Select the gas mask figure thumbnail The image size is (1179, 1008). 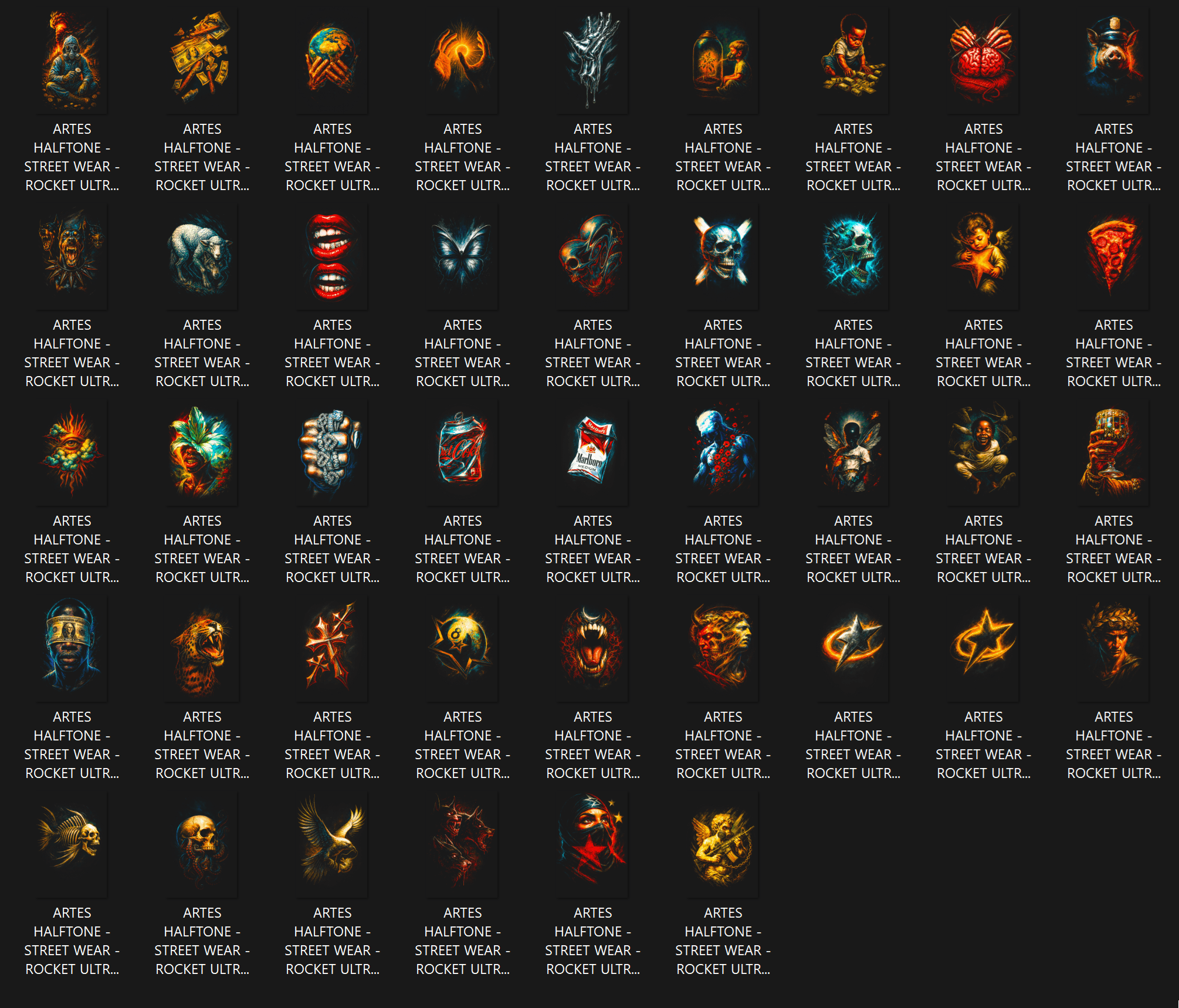72,60
